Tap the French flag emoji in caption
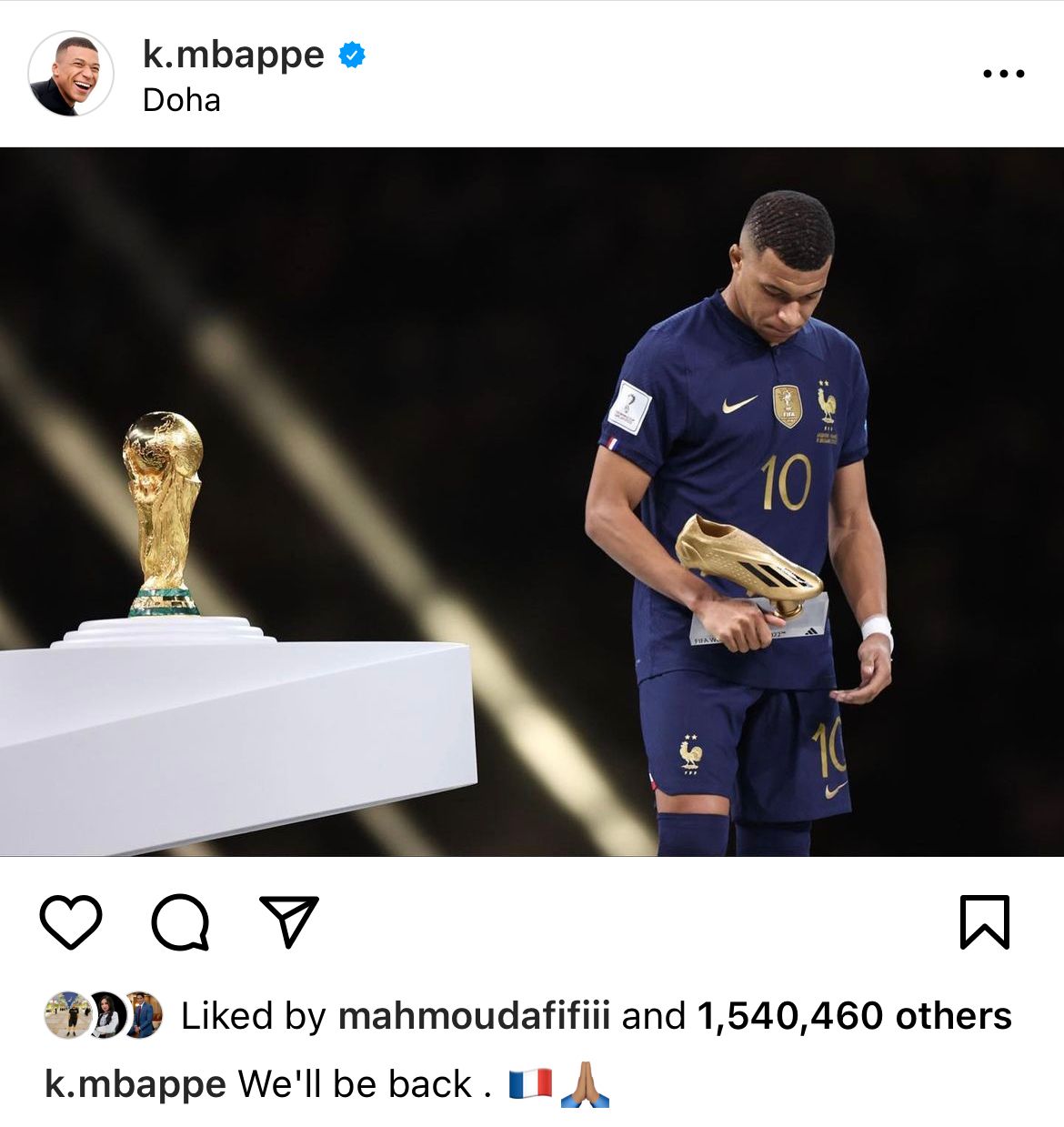Viewport: 1064px width, 1127px height. point(530,1084)
